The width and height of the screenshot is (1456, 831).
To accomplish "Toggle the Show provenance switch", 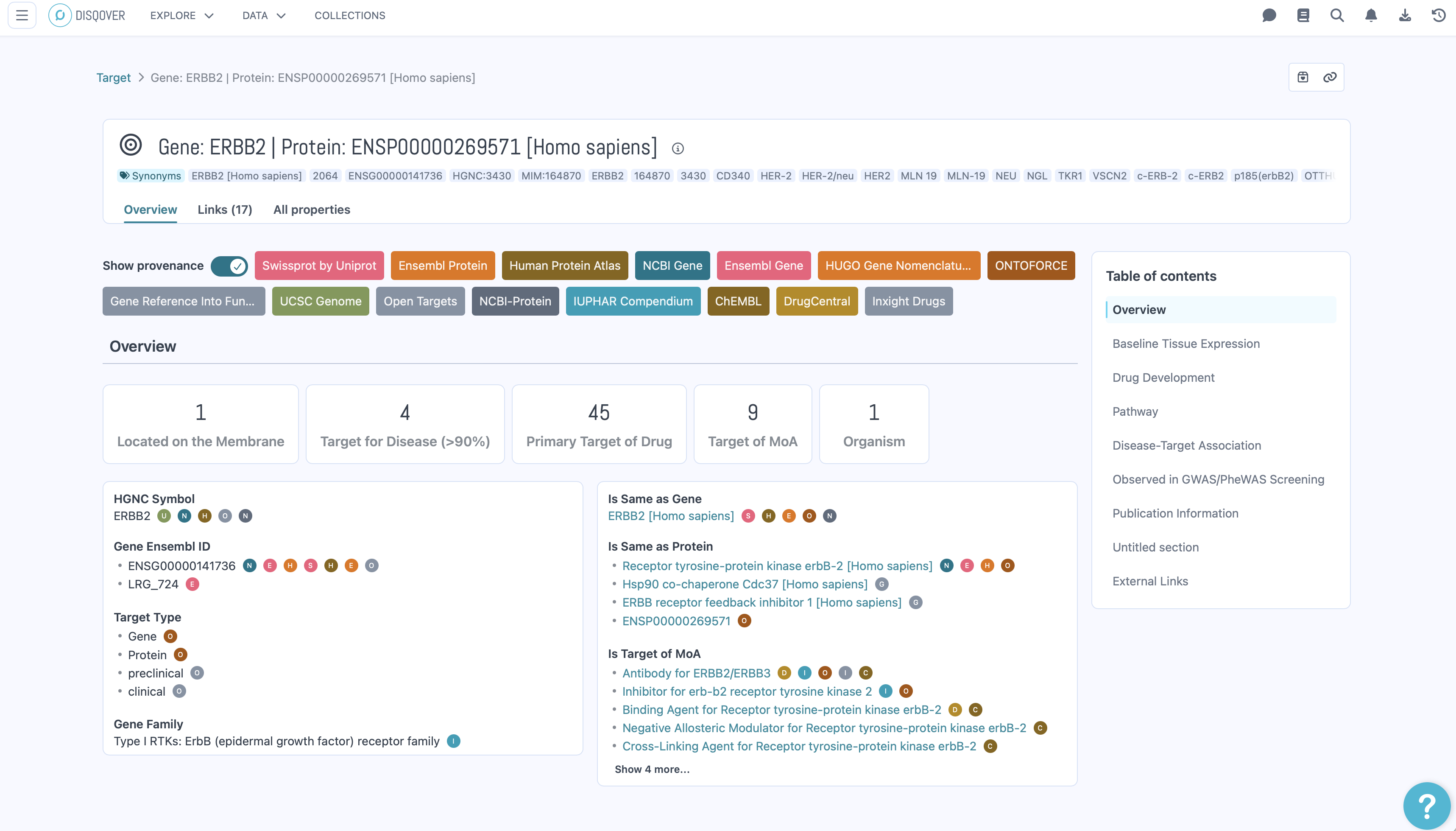I will [x=229, y=266].
